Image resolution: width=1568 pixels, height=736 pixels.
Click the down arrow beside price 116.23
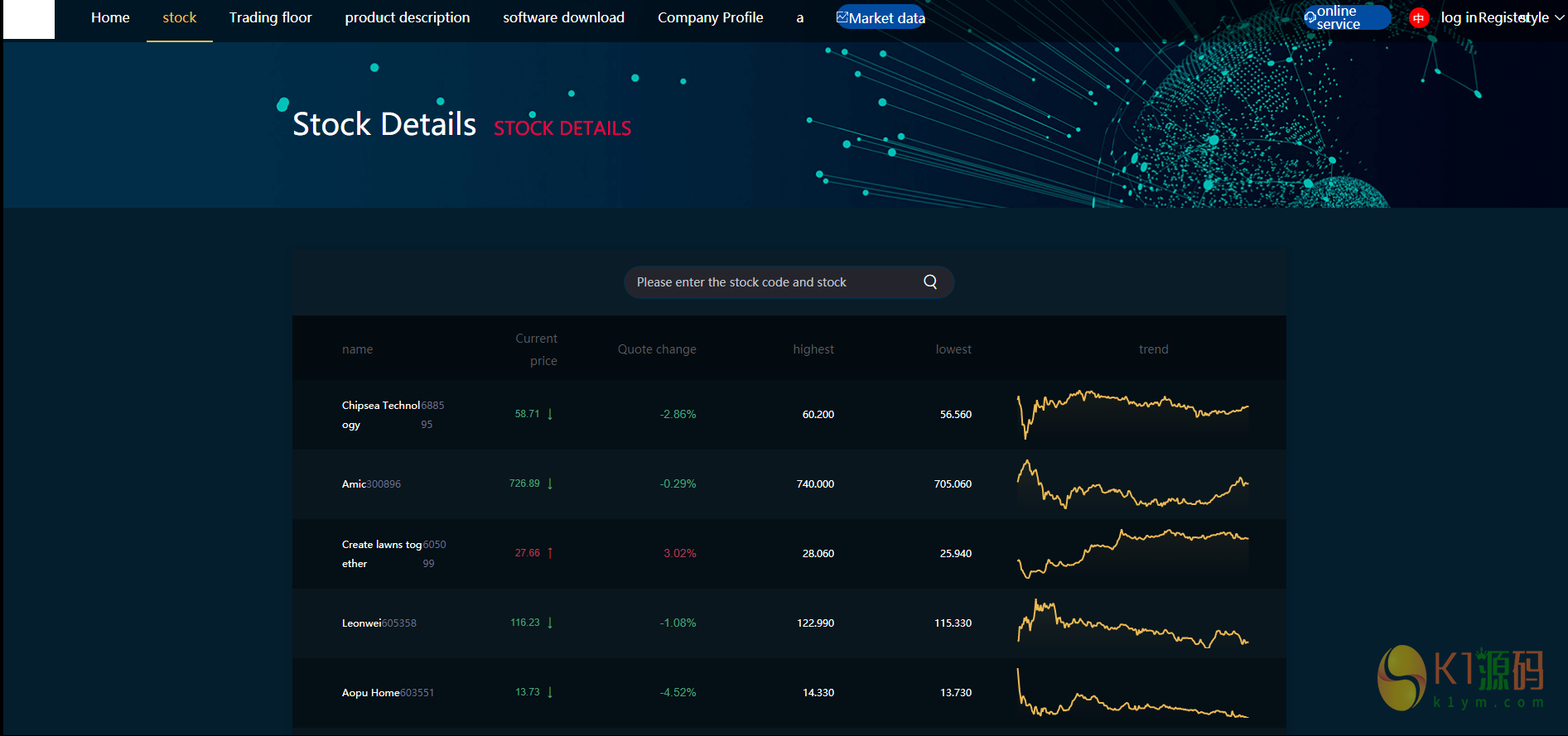pyautogui.click(x=550, y=623)
